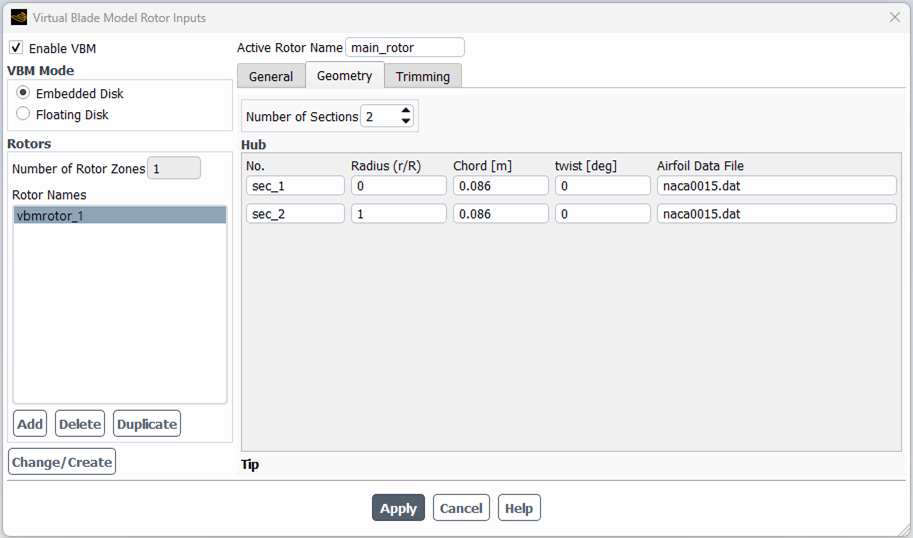Select vbmrotor_1 in Rotor Names list
The height and width of the screenshot is (538, 913).
pyautogui.click(x=119, y=215)
